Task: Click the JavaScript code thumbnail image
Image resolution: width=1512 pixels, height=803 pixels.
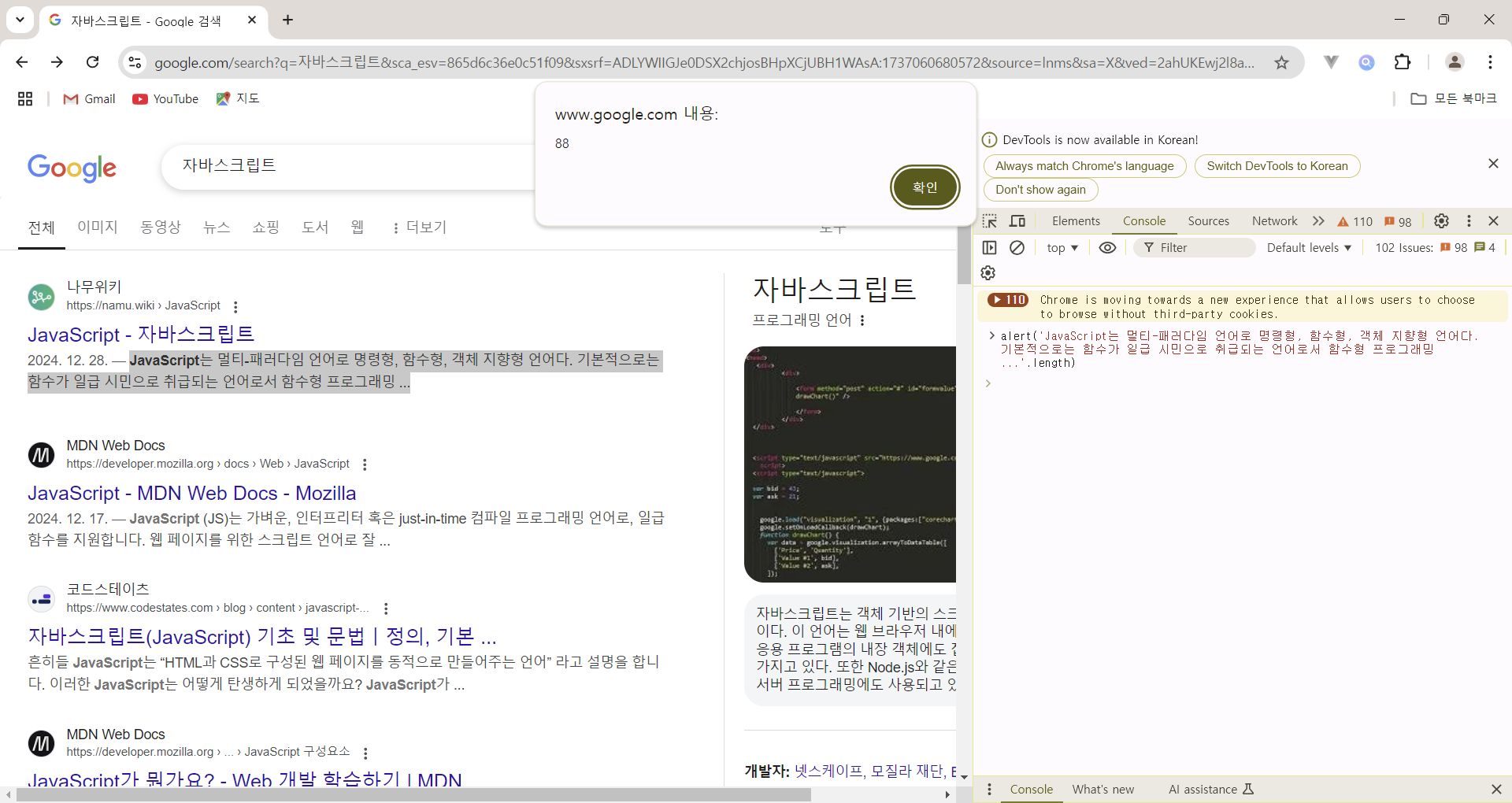Action: [850, 464]
